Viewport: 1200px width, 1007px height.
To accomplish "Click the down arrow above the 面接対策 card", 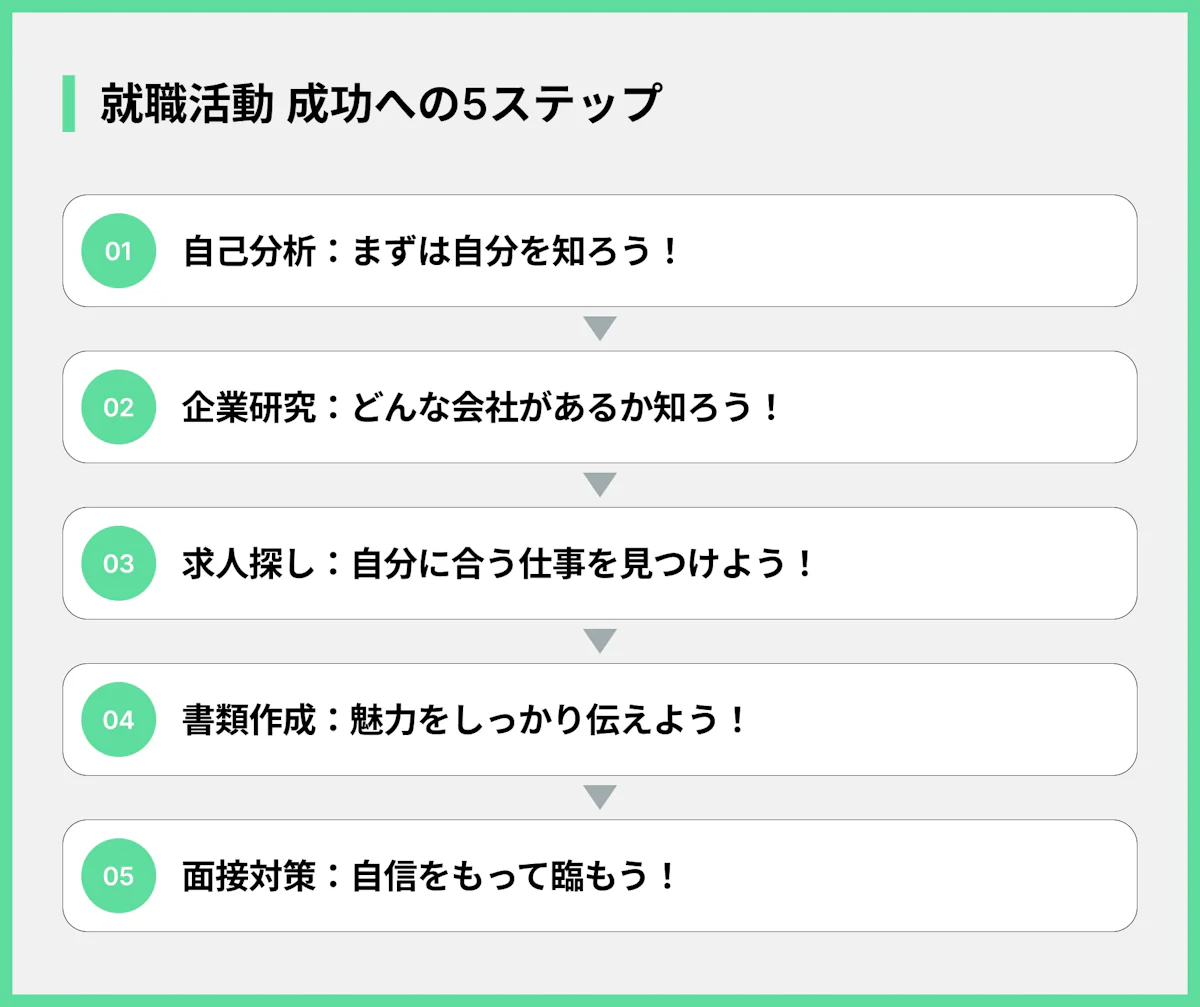I will click(x=599, y=797).
